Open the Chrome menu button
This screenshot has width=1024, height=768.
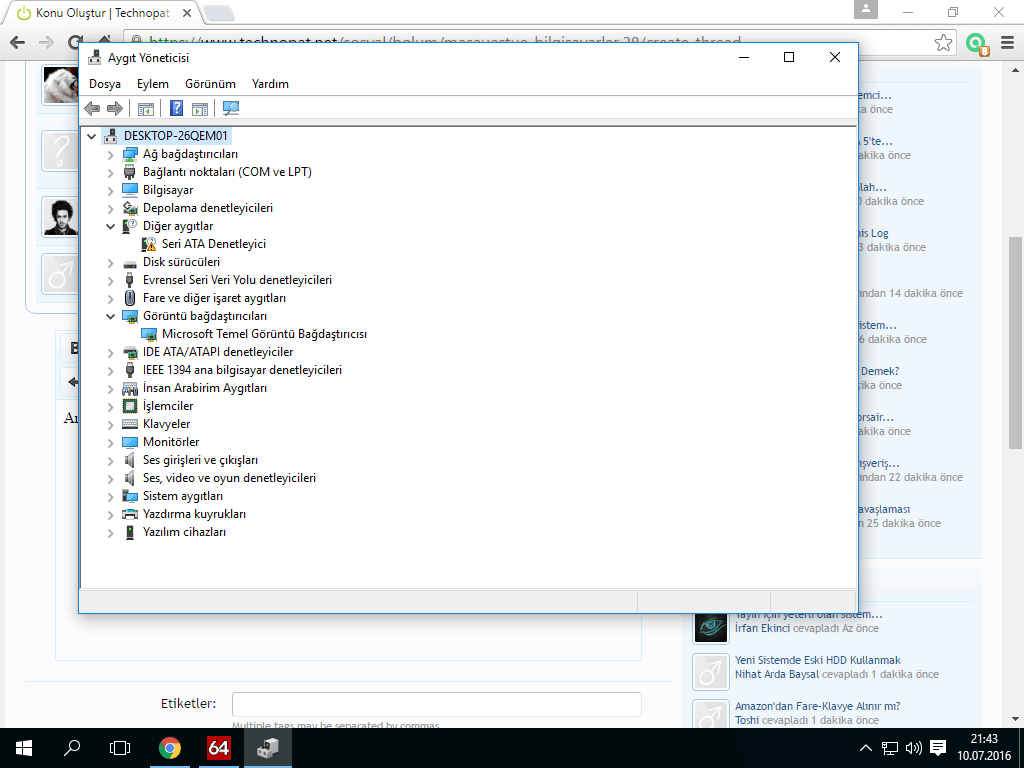click(1007, 43)
